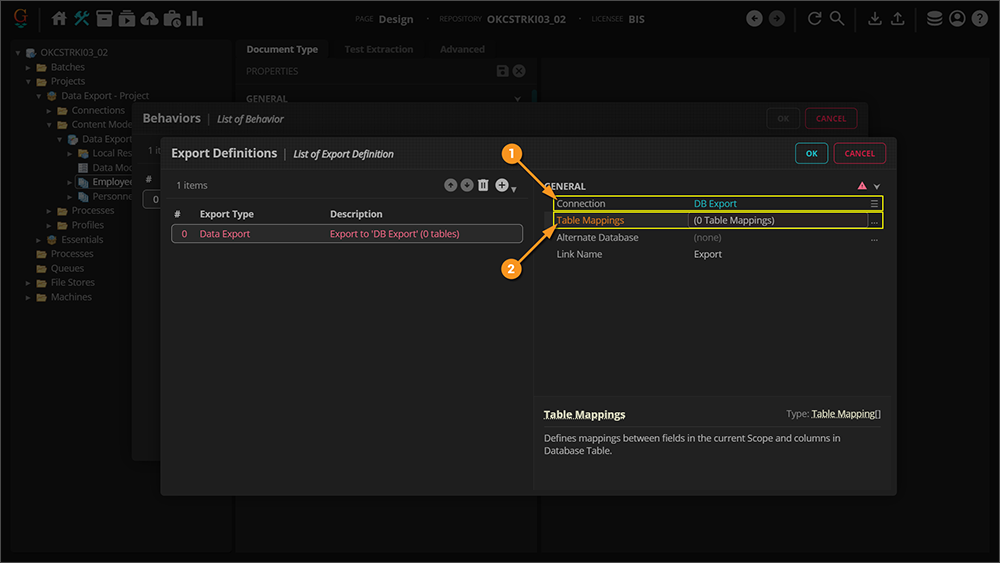This screenshot has width=1000, height=563.
Task: Switch to the Advanced tab
Action: 462,49
